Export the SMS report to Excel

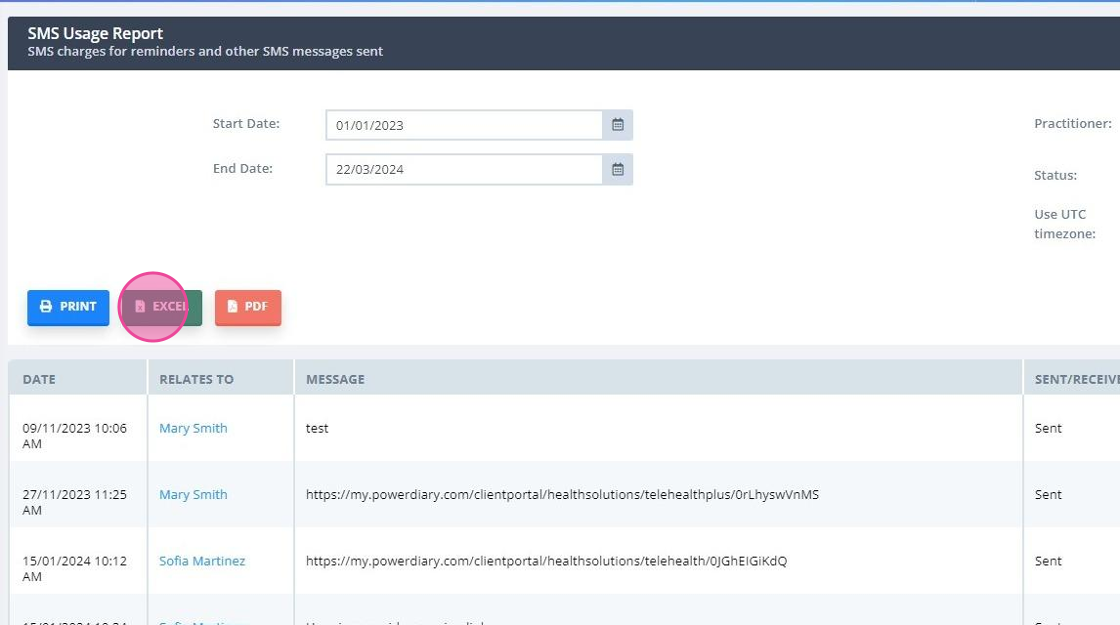point(160,307)
